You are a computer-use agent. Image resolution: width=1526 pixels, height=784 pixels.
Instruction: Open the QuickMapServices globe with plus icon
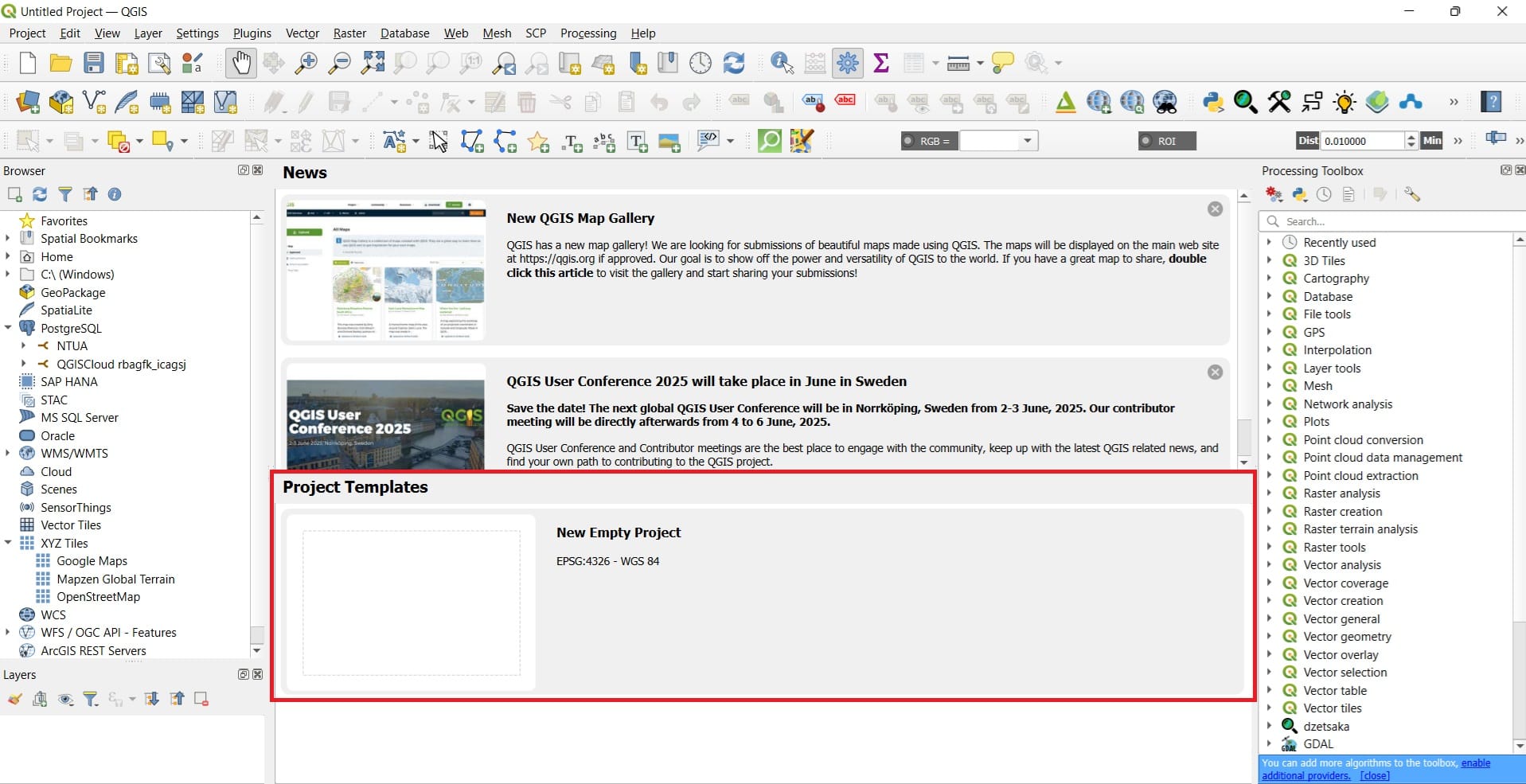click(x=1099, y=102)
